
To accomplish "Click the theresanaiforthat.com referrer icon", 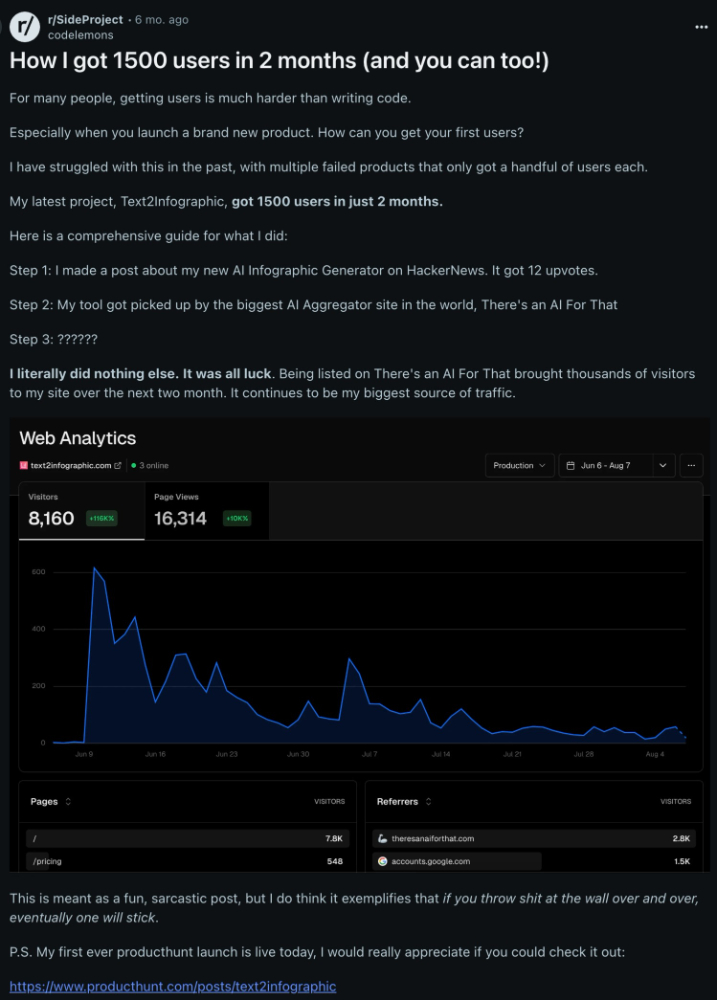I will pyautogui.click(x=383, y=838).
